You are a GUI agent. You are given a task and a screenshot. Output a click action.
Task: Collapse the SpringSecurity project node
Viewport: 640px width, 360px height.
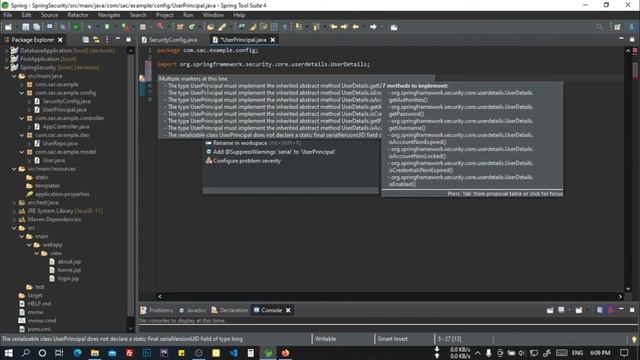[x=7, y=68]
